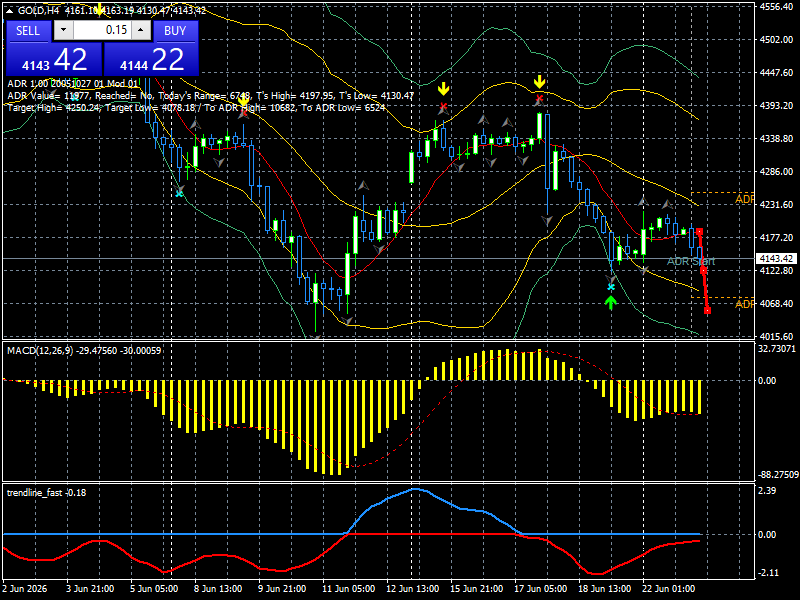Select yellow down arrow near 15 Jun
This screenshot has height=600, width=800.
(443, 89)
